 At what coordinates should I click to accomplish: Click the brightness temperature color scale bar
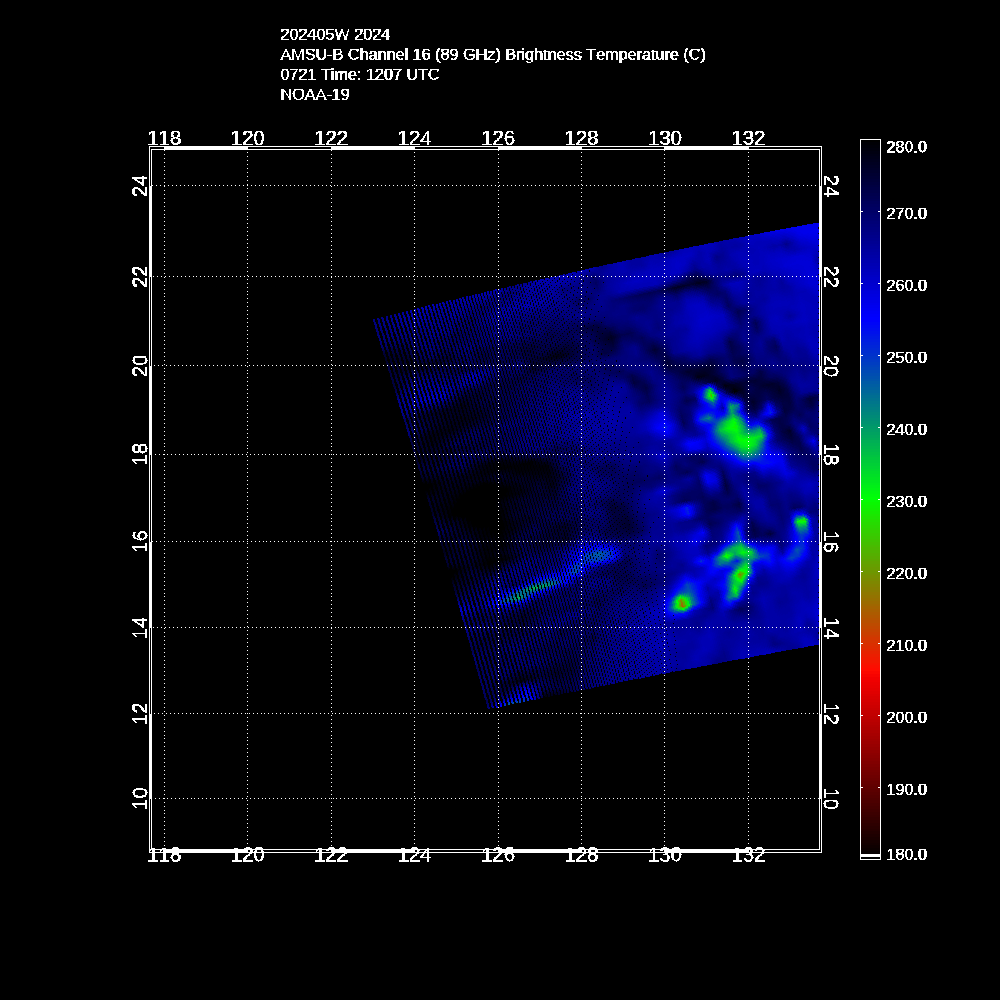coord(870,499)
